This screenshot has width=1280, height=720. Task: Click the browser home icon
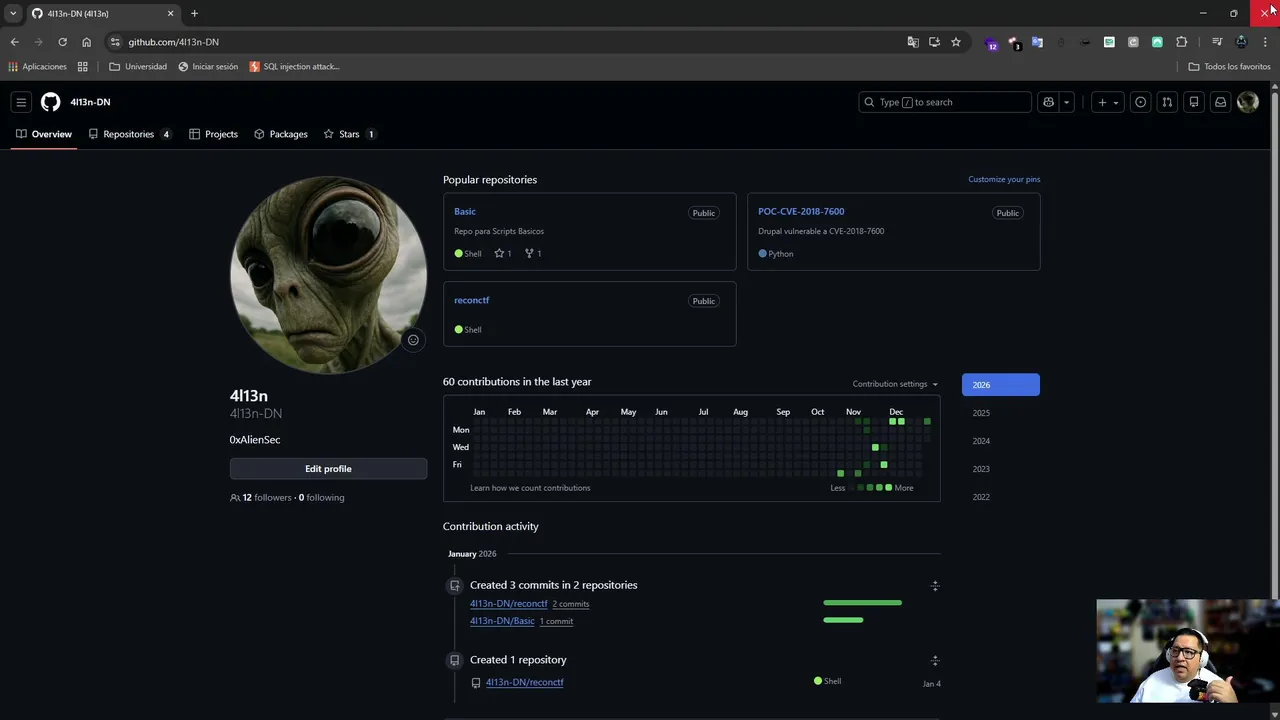[86, 42]
